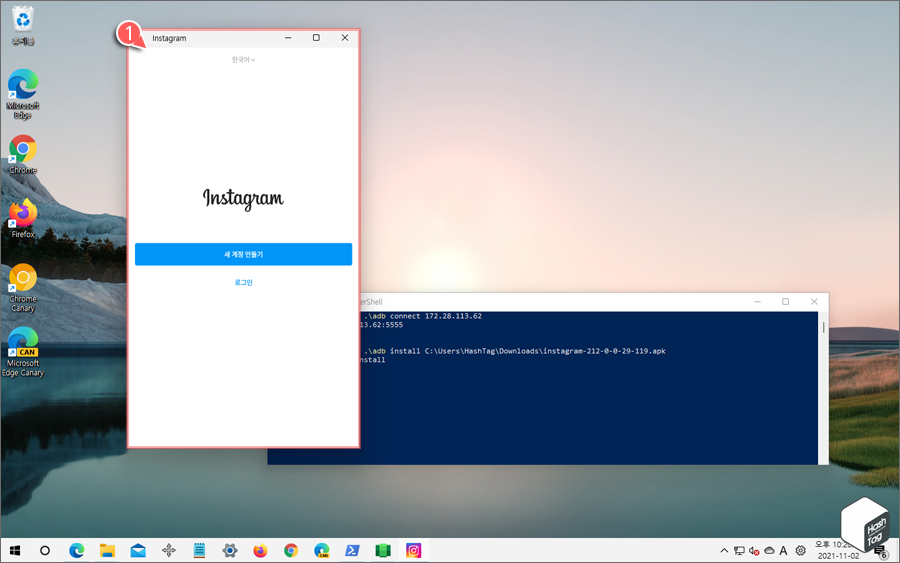The width and height of the screenshot is (900, 563).
Task: Select the Firefox desktop shortcut
Action: coord(23,219)
